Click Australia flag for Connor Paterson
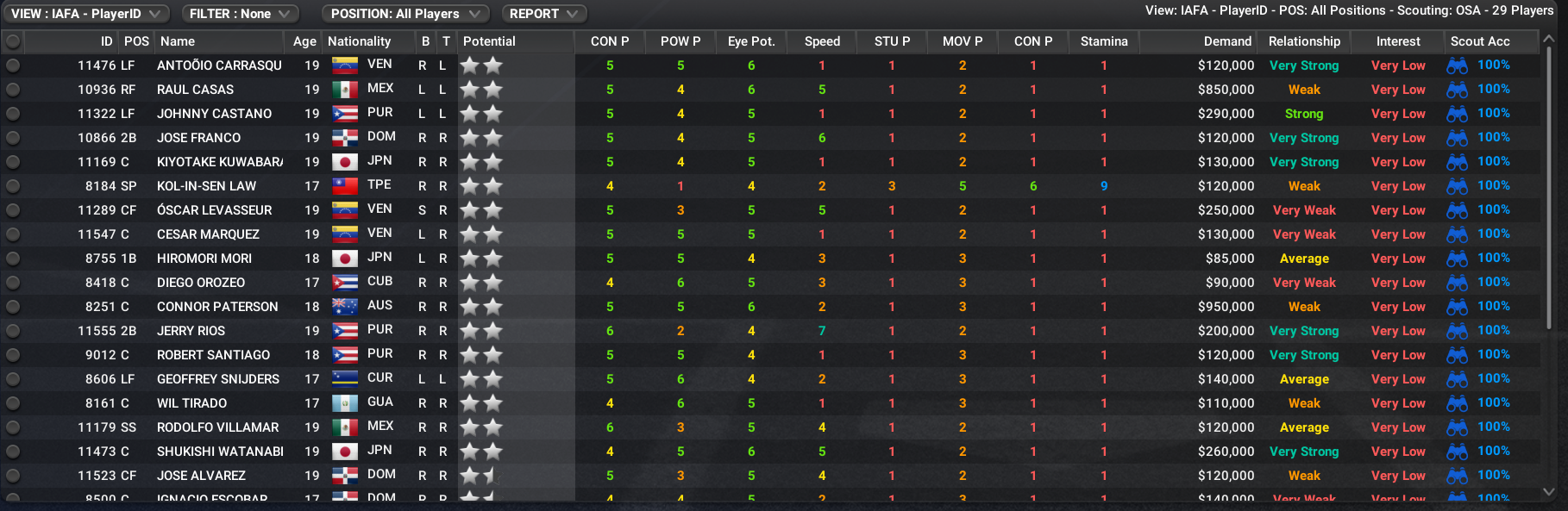Screen dimensions: 1568x511 tap(345, 307)
